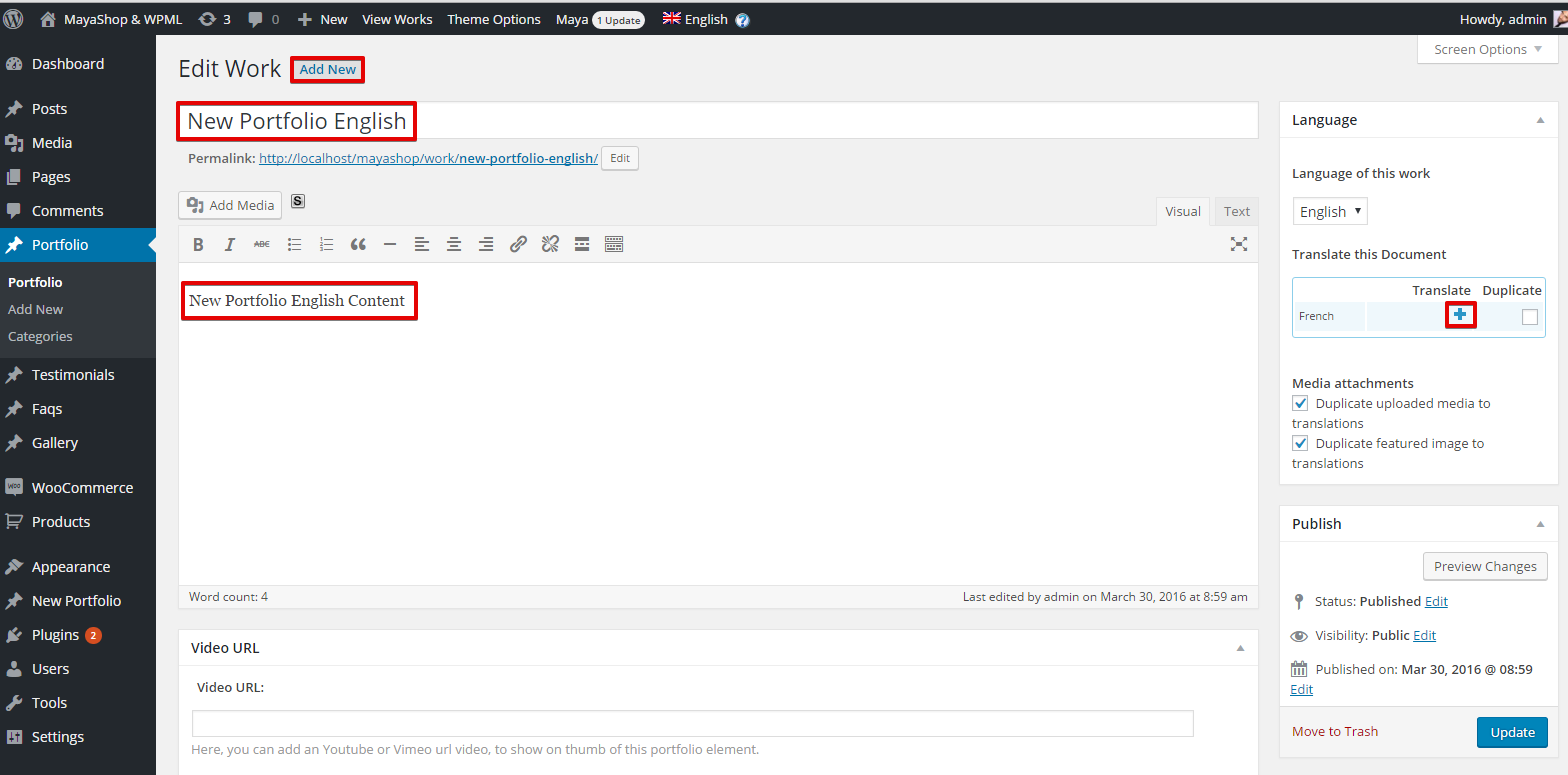
Task: Click the Update button
Action: pyautogui.click(x=1512, y=732)
